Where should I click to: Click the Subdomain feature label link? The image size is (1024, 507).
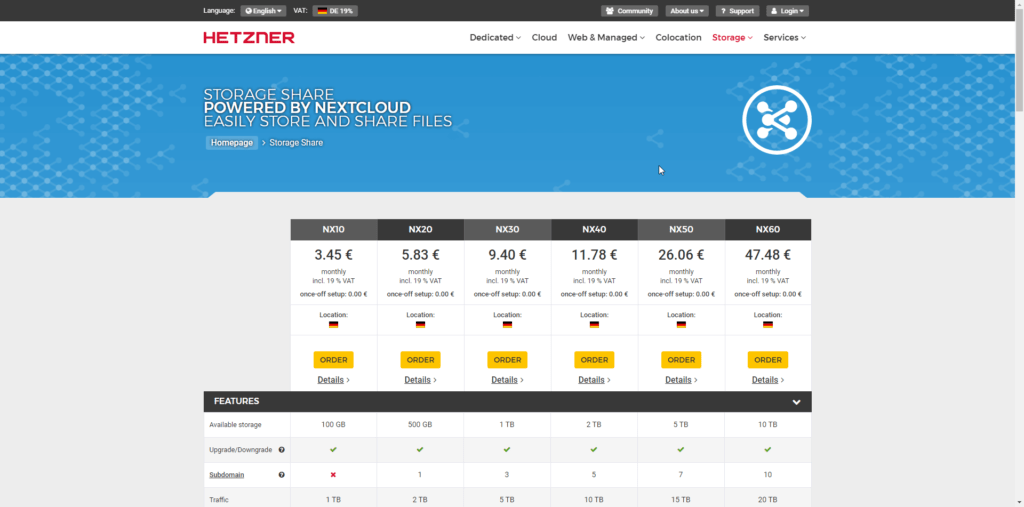[x=227, y=475]
